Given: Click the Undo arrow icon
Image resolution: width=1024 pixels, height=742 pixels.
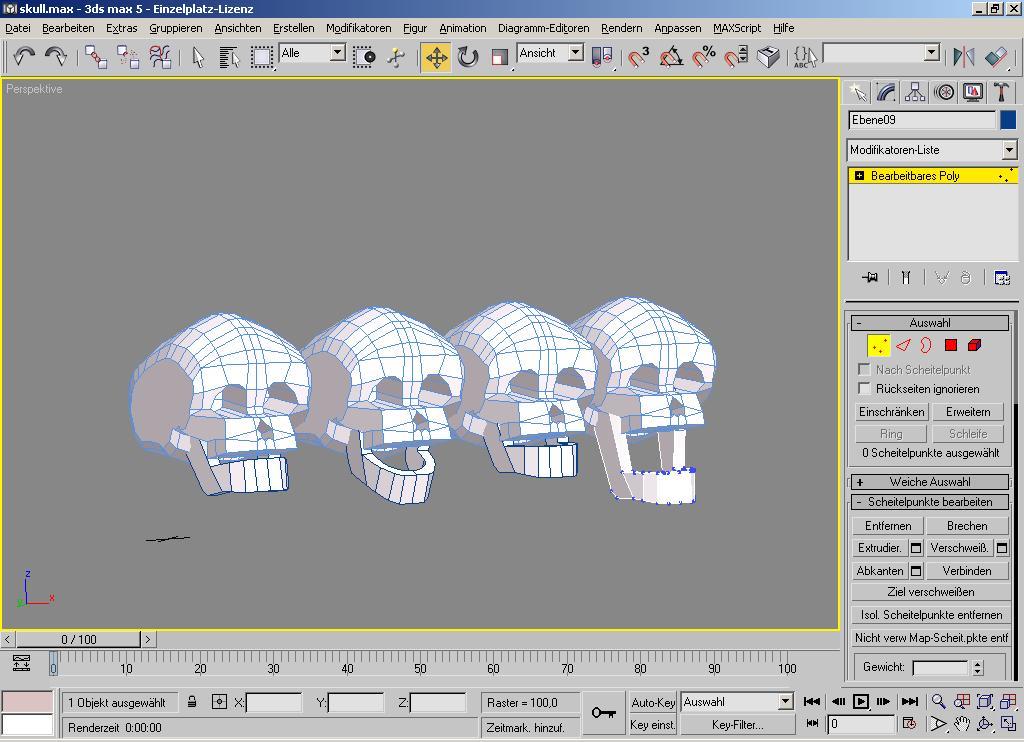Looking at the screenshot, I should pyautogui.click(x=24, y=56).
